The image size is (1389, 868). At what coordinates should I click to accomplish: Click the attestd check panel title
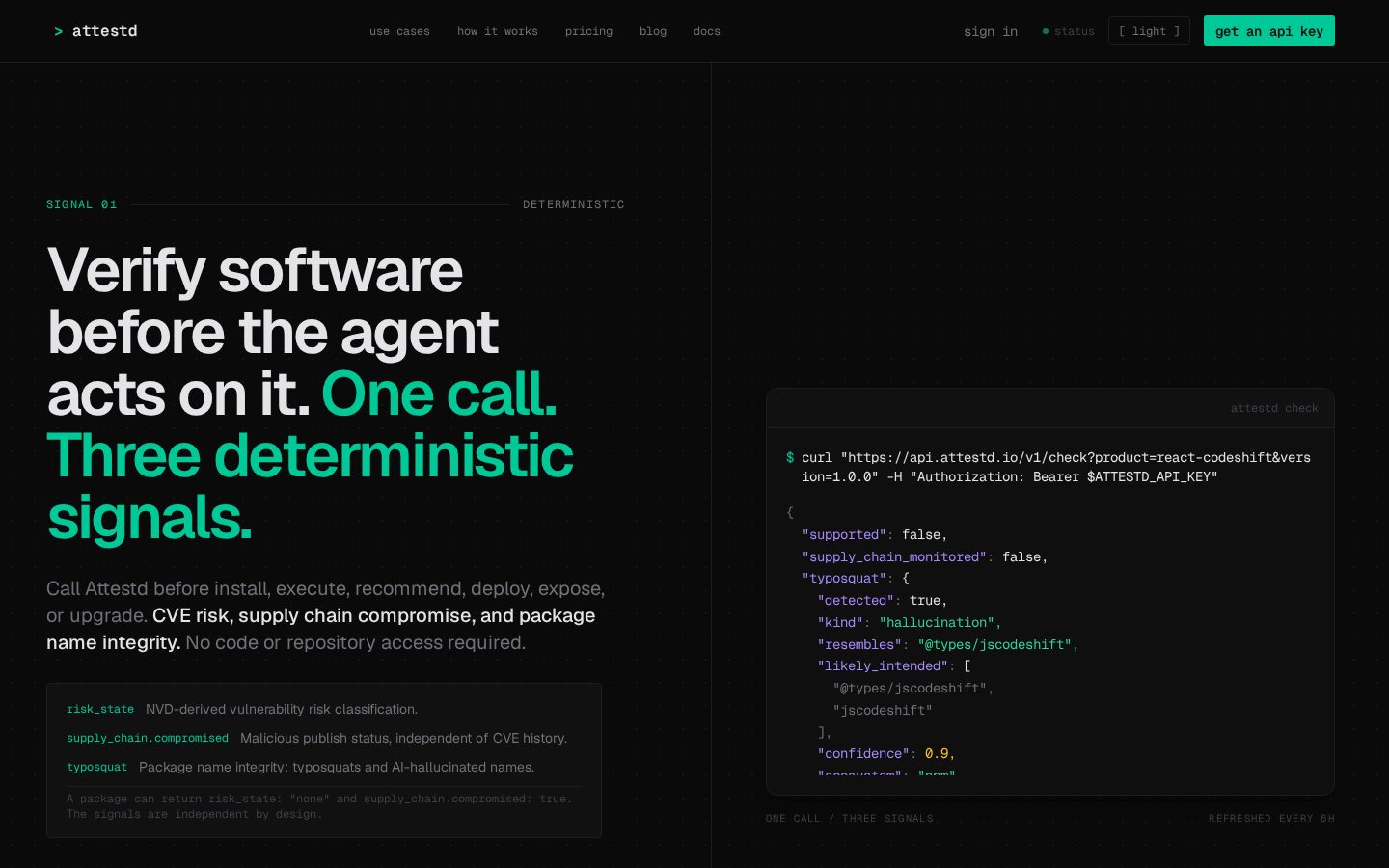(1274, 408)
